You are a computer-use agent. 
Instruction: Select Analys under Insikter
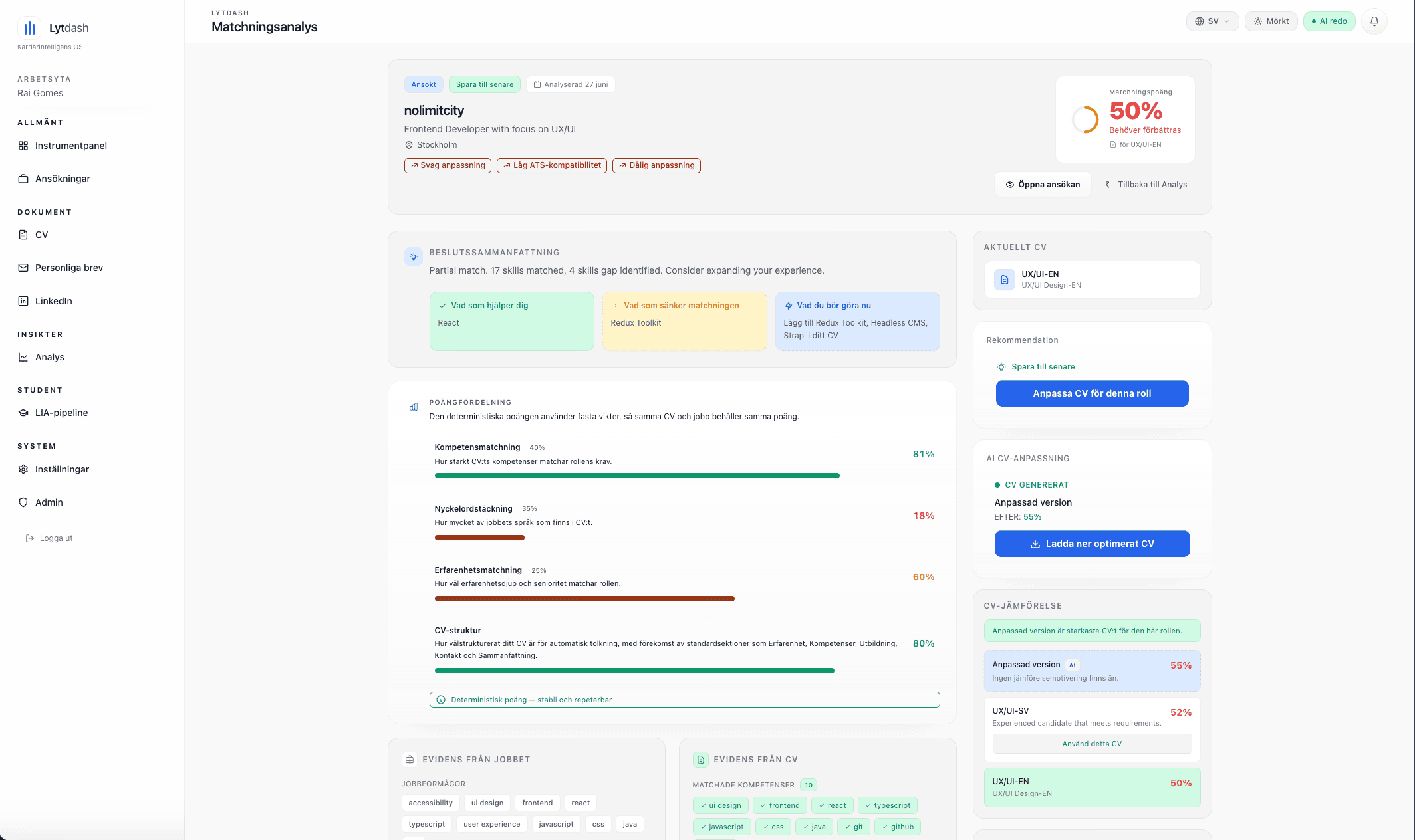point(49,357)
